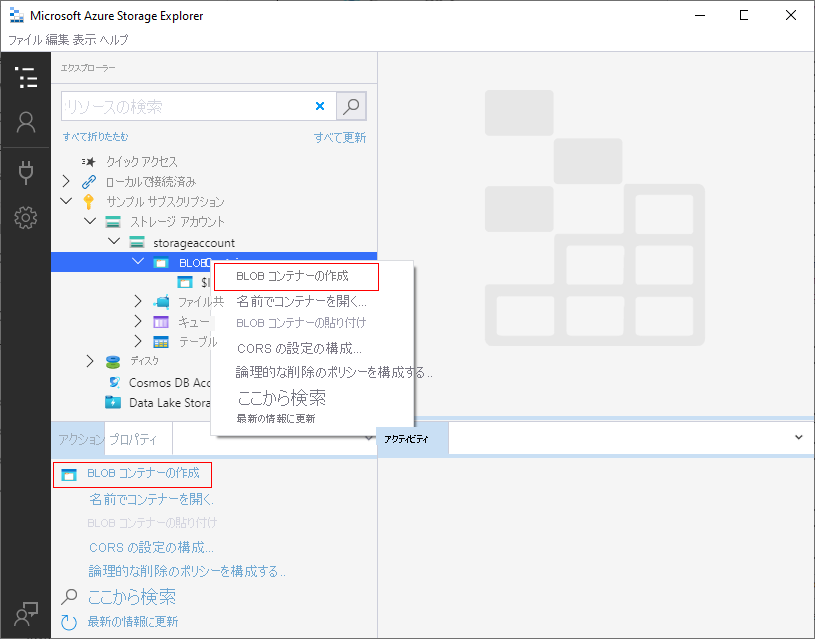Expand the テーブル node
Image resolution: width=815 pixels, height=639 pixels.
click(x=138, y=341)
